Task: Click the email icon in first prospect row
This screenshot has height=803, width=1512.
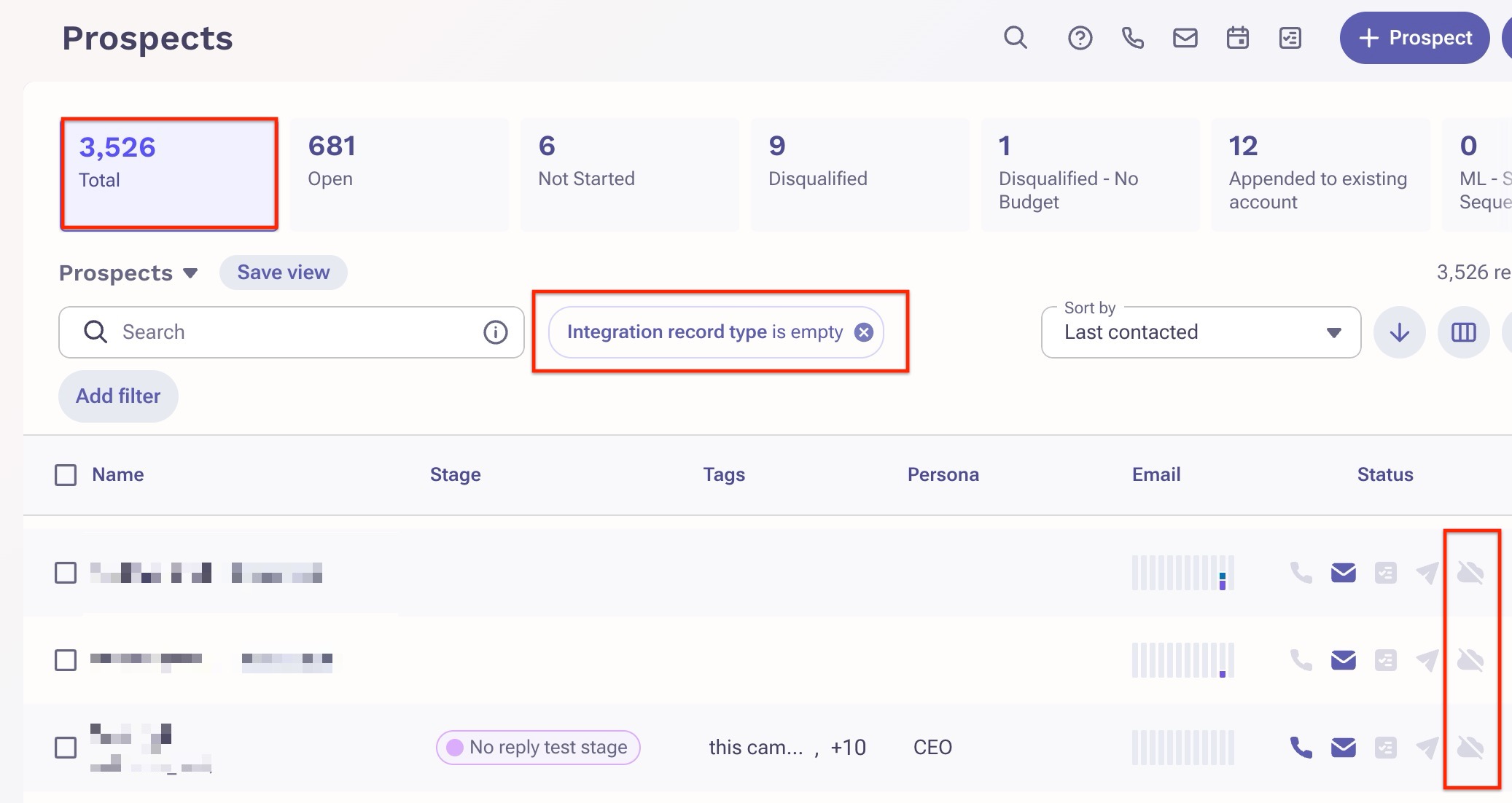Action: click(1344, 573)
